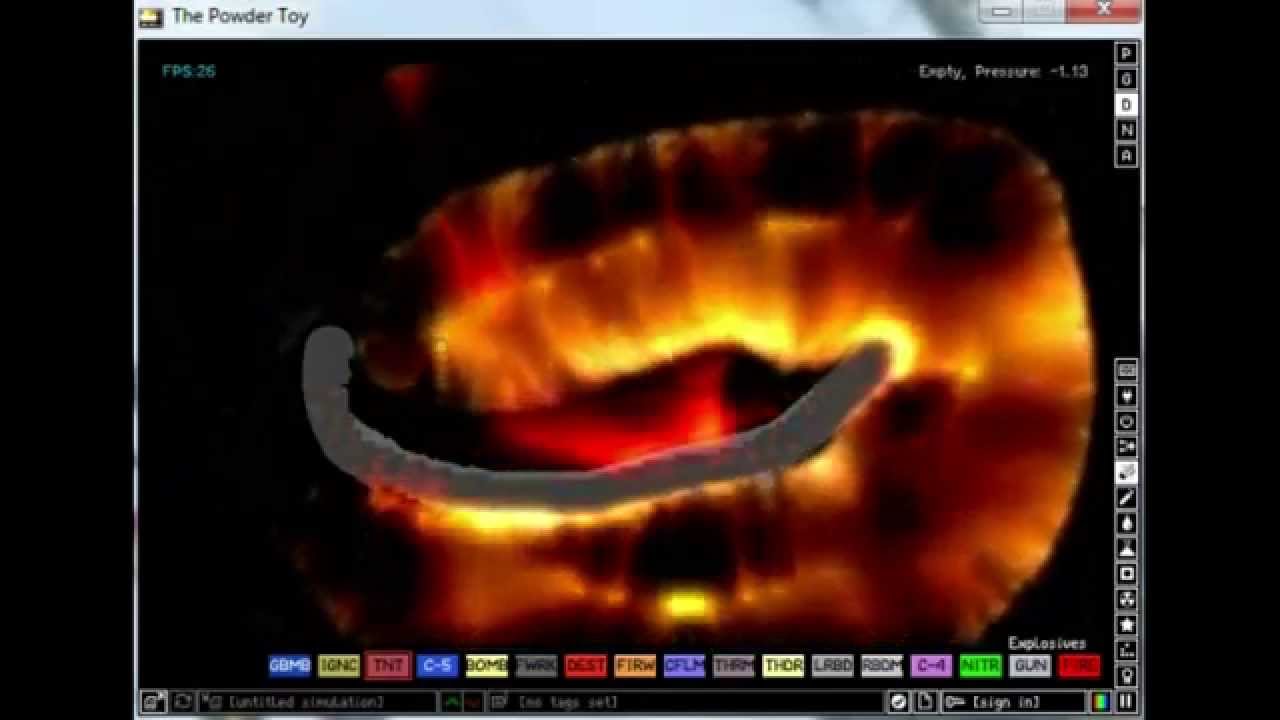Click the open simulation browser icon
The width and height of the screenshot is (1280, 720).
(154, 702)
